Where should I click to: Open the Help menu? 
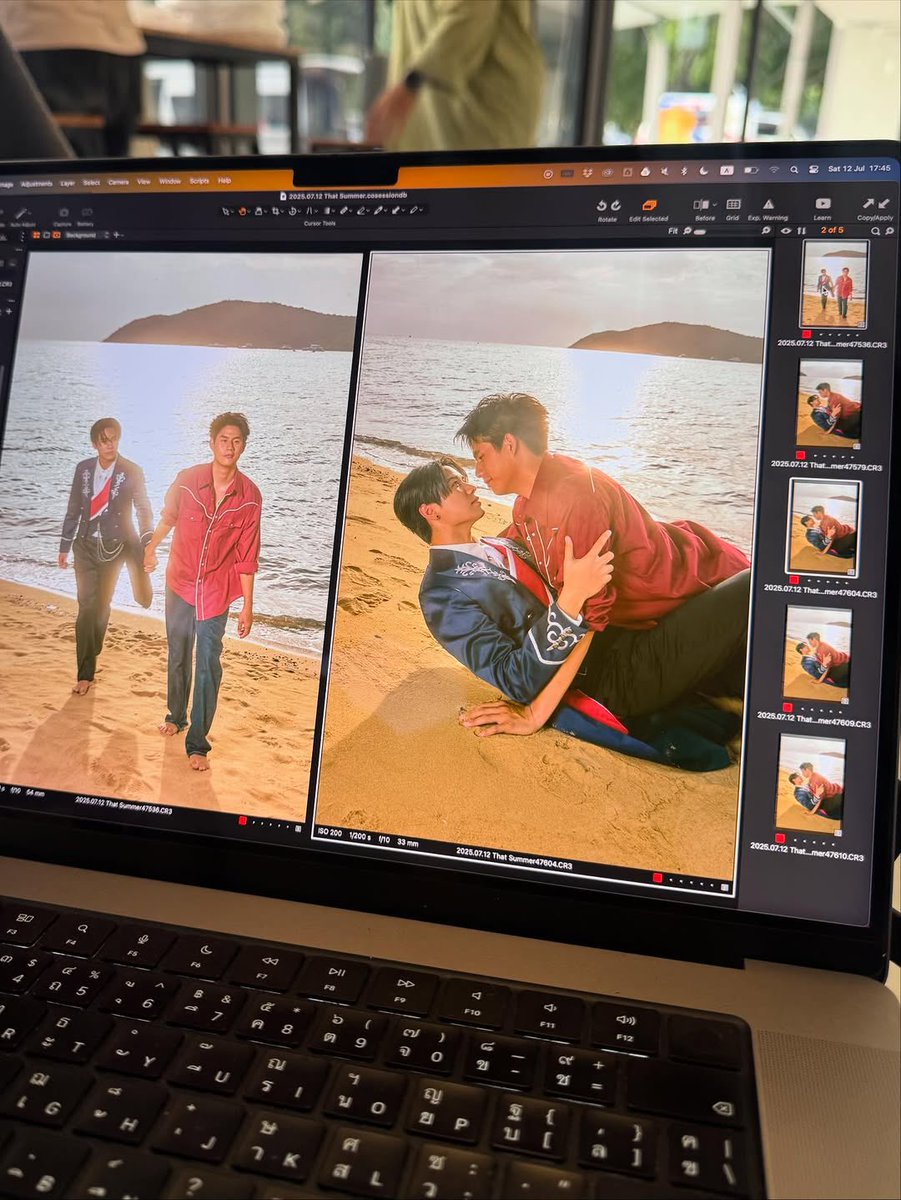tap(224, 181)
